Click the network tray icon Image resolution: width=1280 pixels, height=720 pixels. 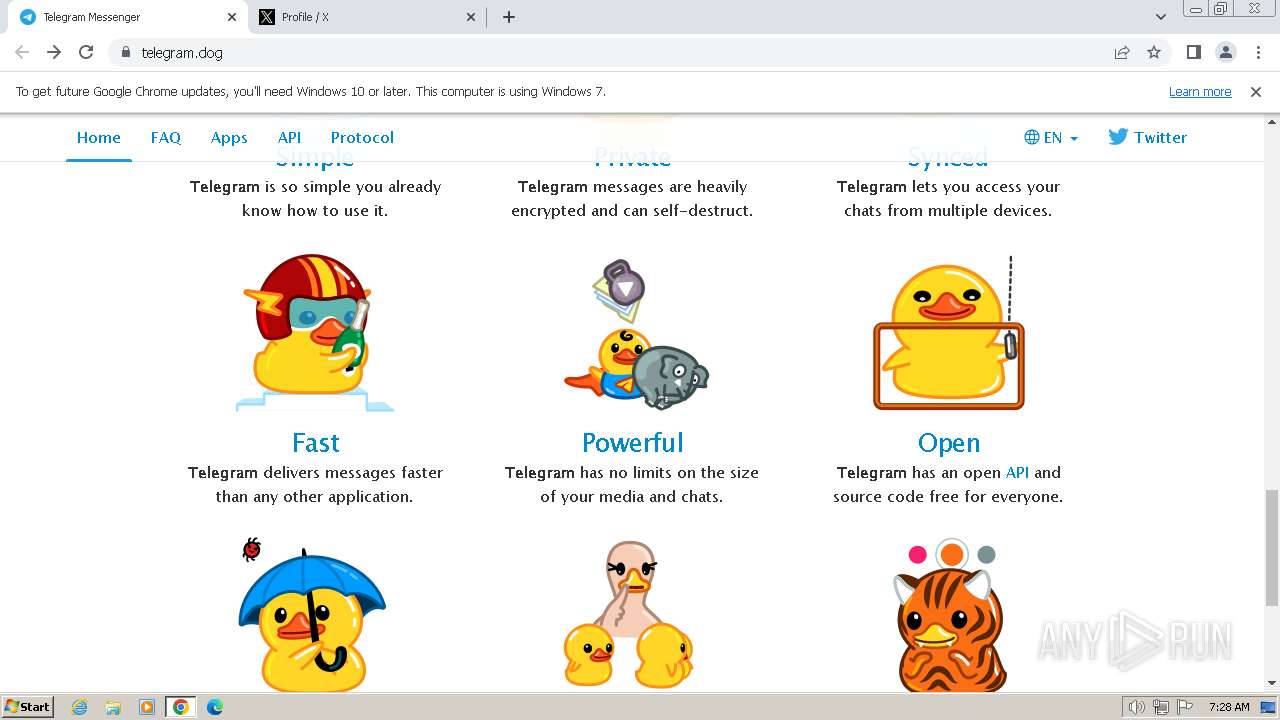(x=1160, y=707)
